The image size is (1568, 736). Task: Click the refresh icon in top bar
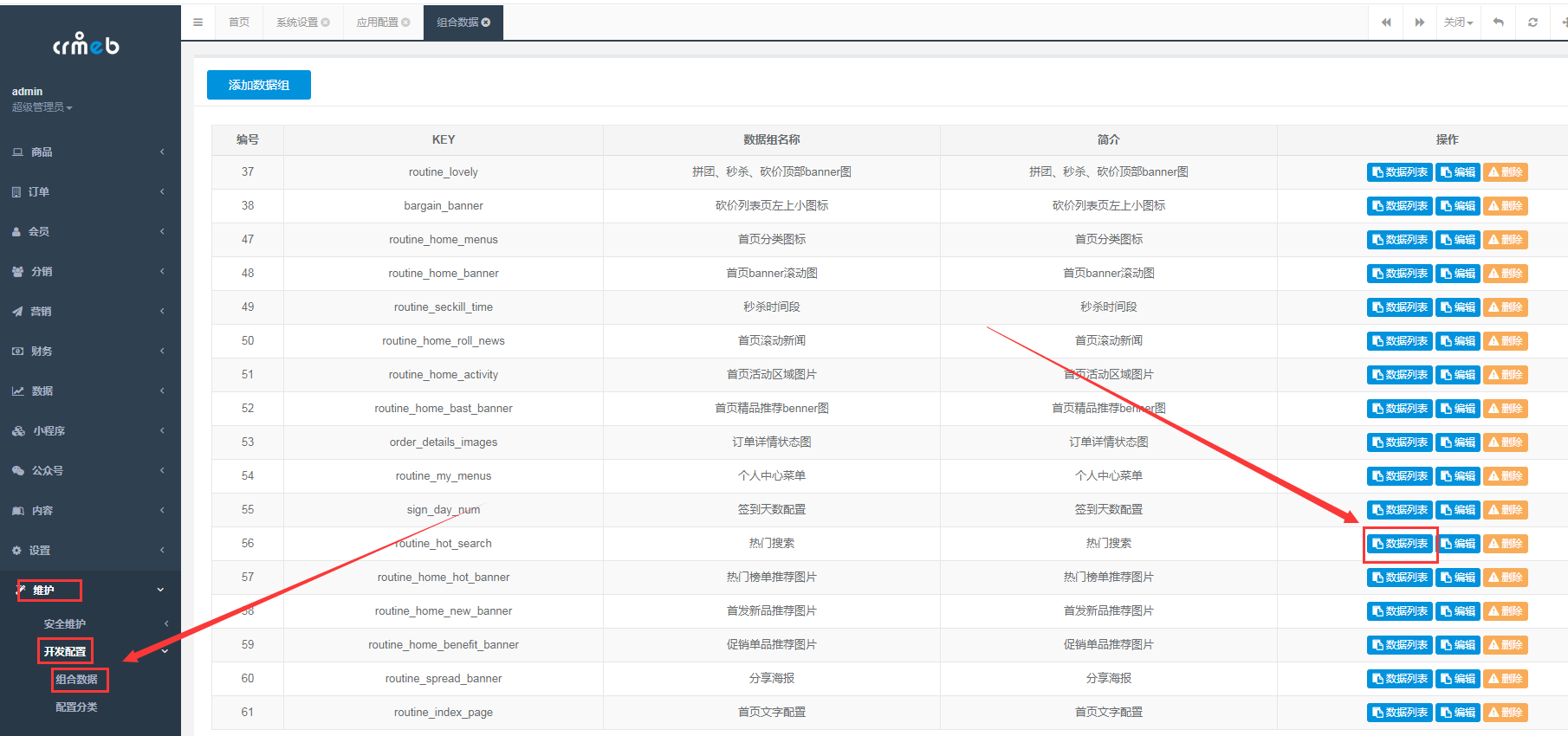coord(1532,23)
